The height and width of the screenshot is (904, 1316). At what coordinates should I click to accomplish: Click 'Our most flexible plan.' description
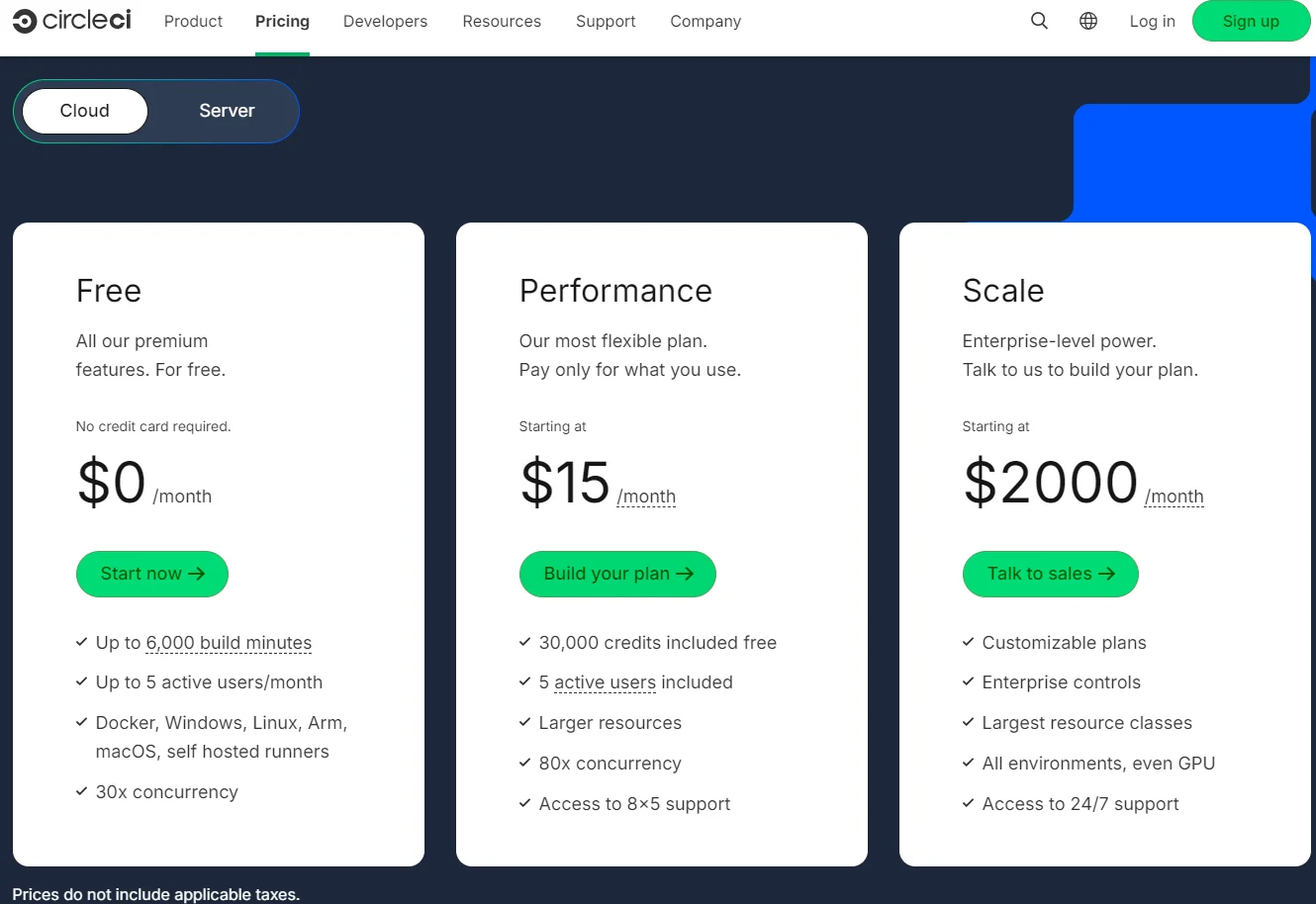point(613,341)
